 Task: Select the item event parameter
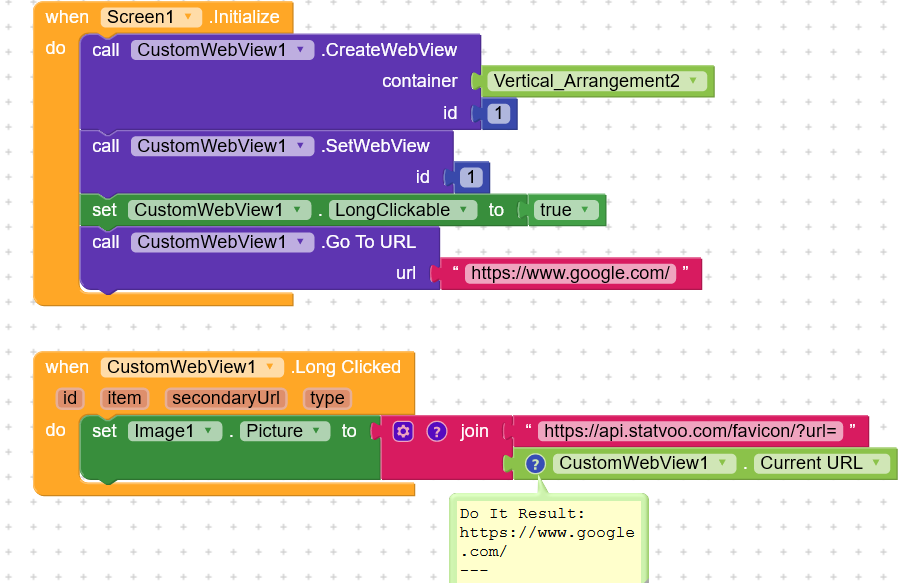pyautogui.click(x=124, y=399)
